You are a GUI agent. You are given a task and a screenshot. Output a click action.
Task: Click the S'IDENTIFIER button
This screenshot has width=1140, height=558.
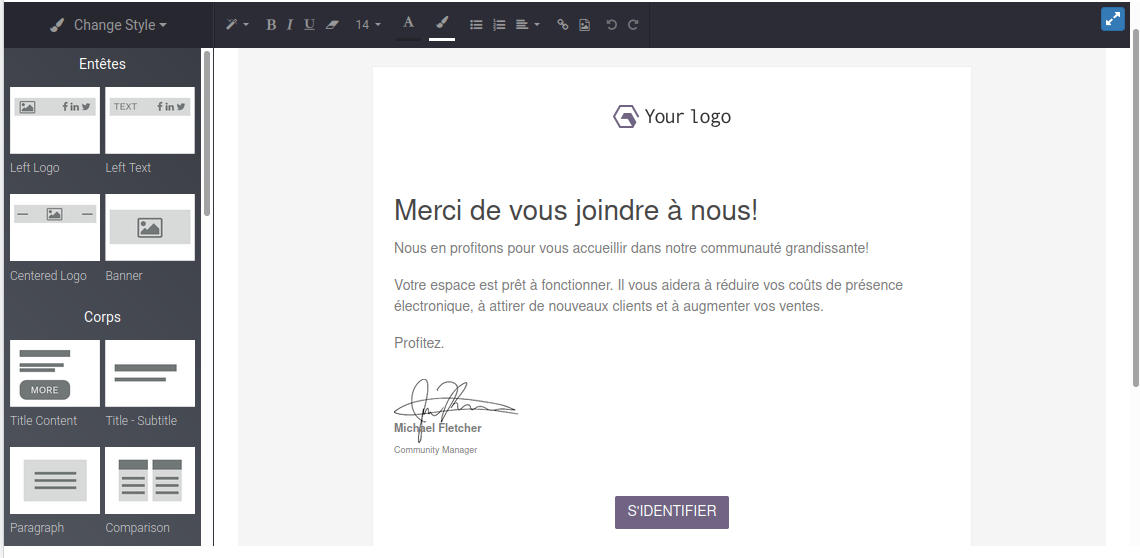pos(671,512)
